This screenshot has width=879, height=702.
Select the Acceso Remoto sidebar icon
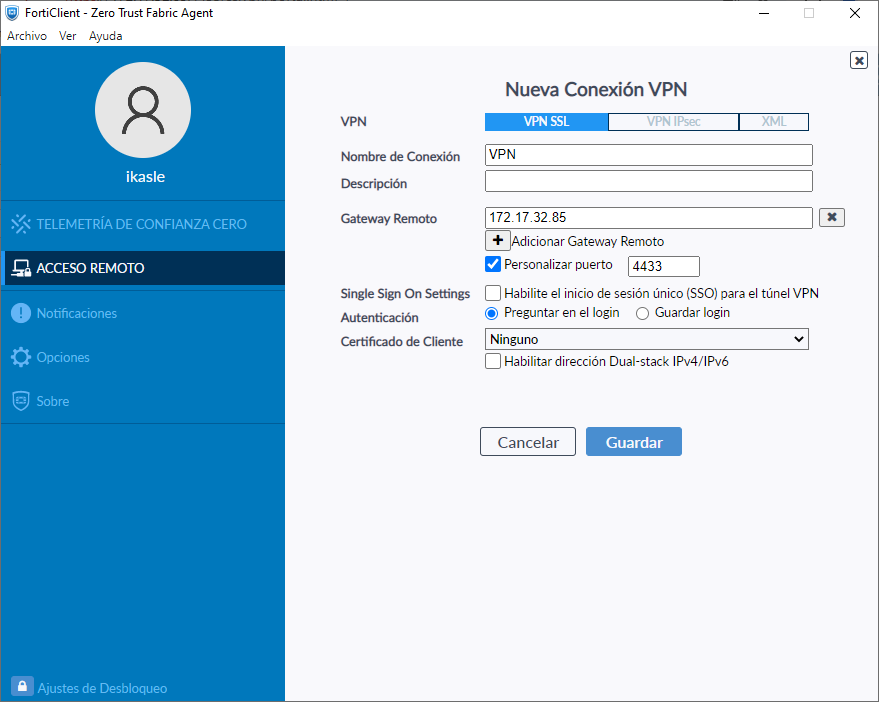(x=21, y=268)
